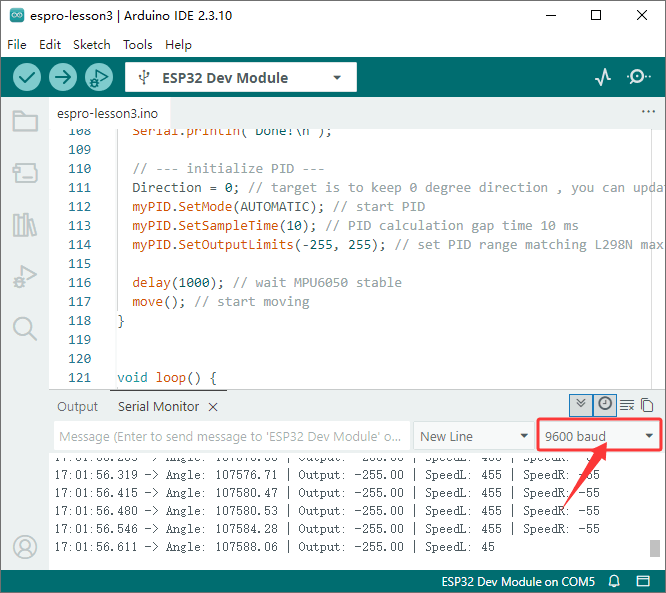
Task: Click 'myPID.SetOutputLimits(-255, 255);' on line 114
Action: click(x=259, y=245)
